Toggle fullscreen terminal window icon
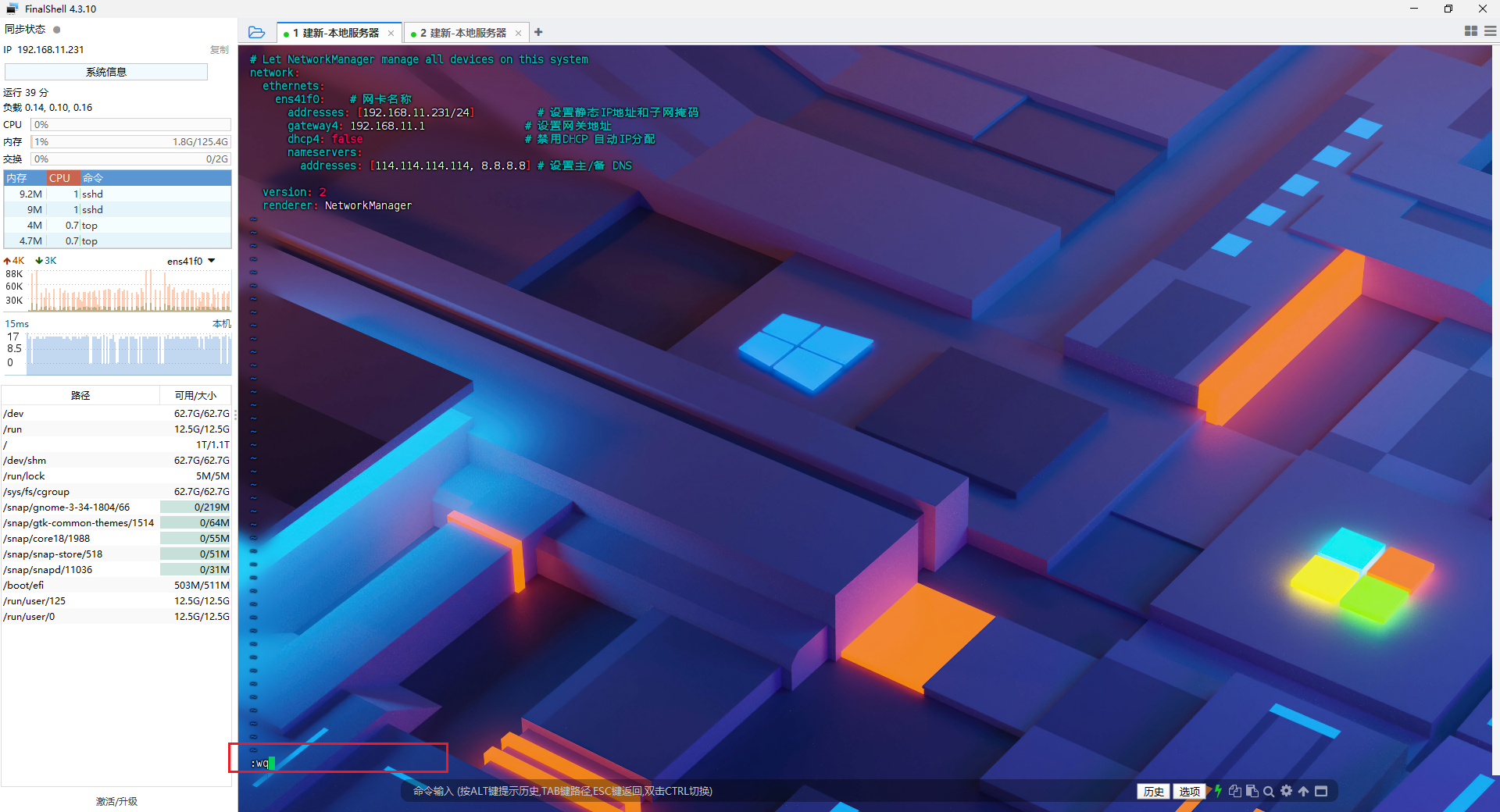Viewport: 1500px width, 812px height. (1321, 791)
